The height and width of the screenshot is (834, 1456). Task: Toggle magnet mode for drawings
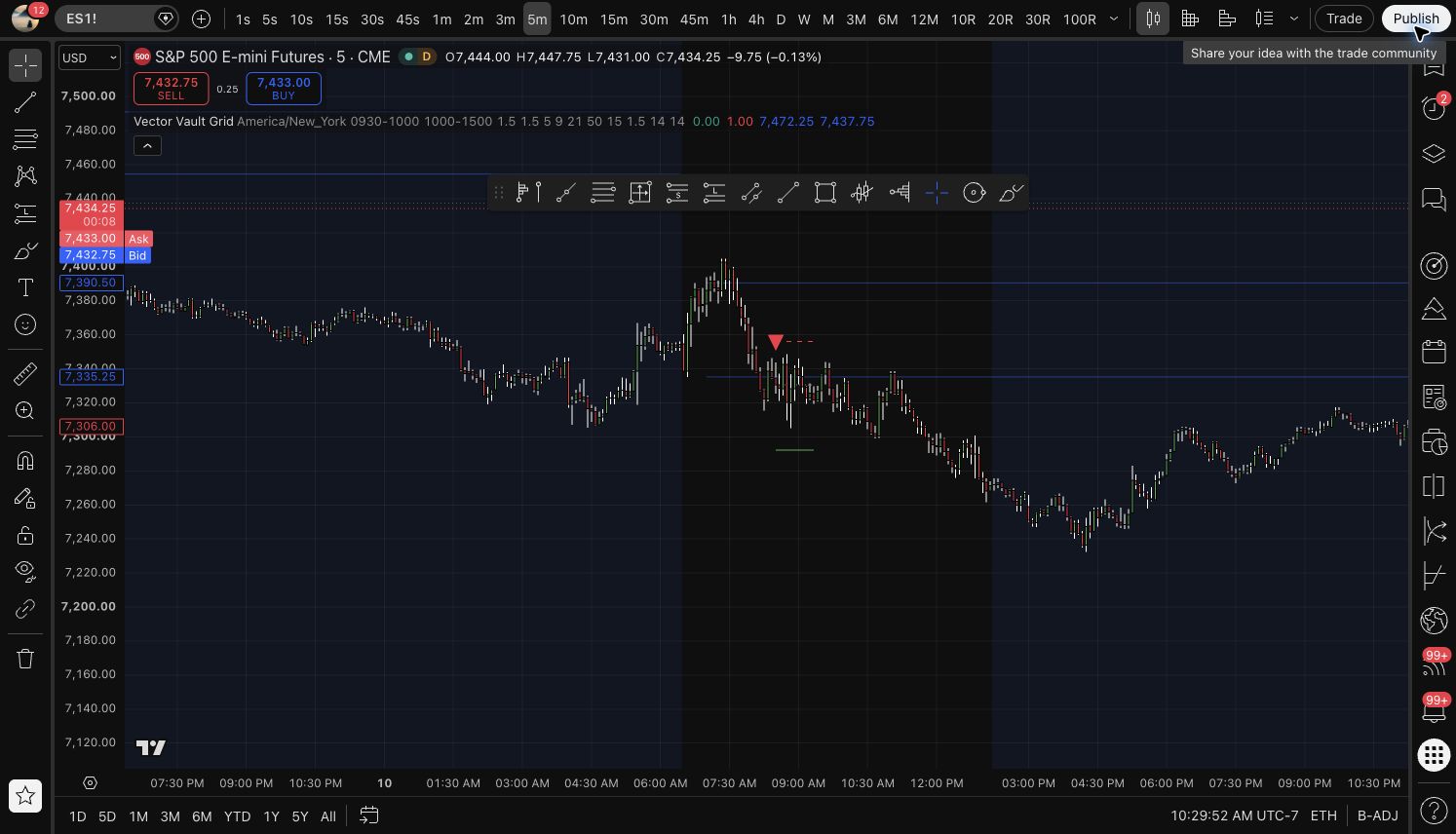click(25, 460)
